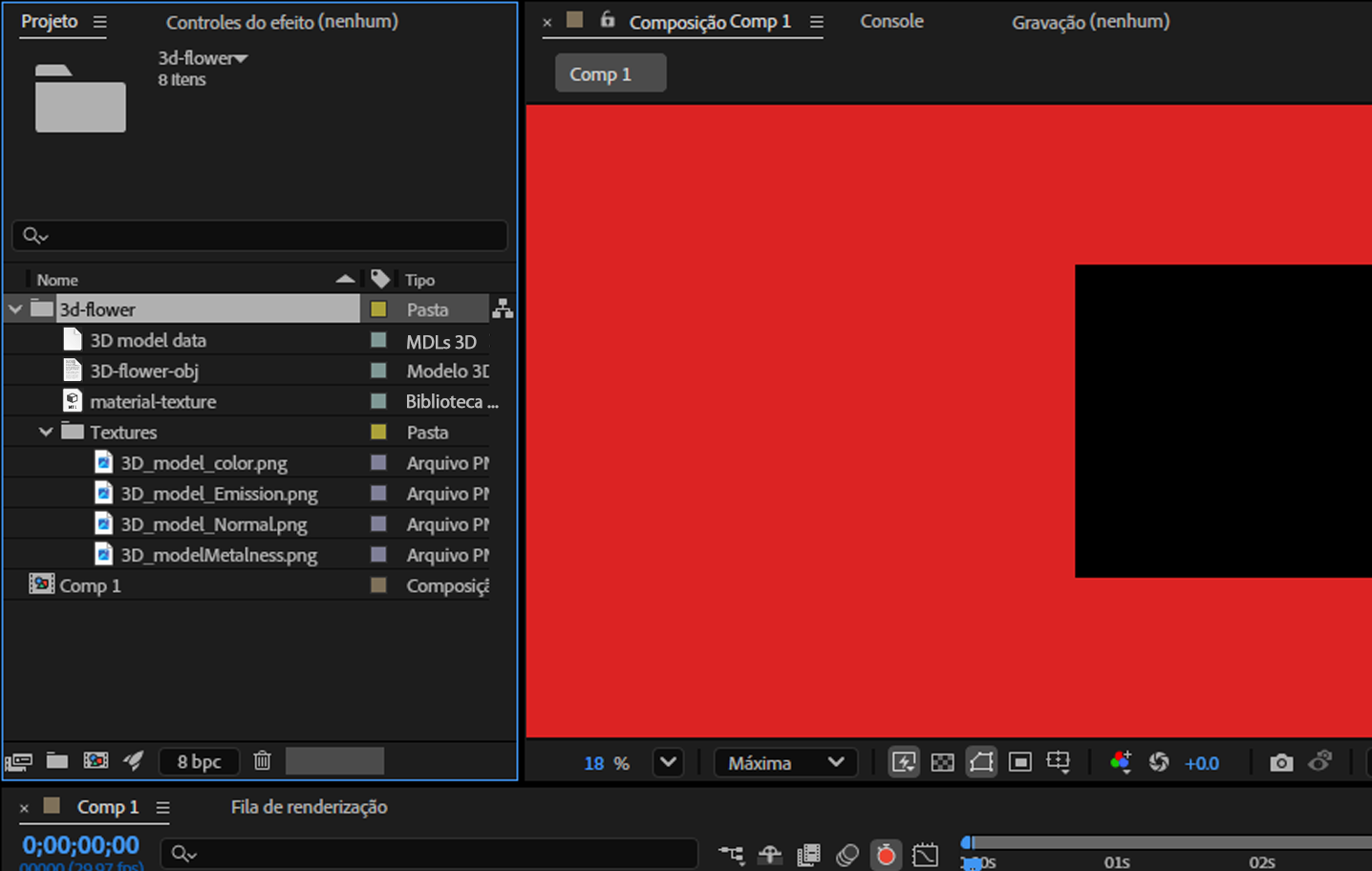This screenshot has height=871, width=1372.
Task: Click the Interpret Footage icon in Project panel
Action: [19, 761]
